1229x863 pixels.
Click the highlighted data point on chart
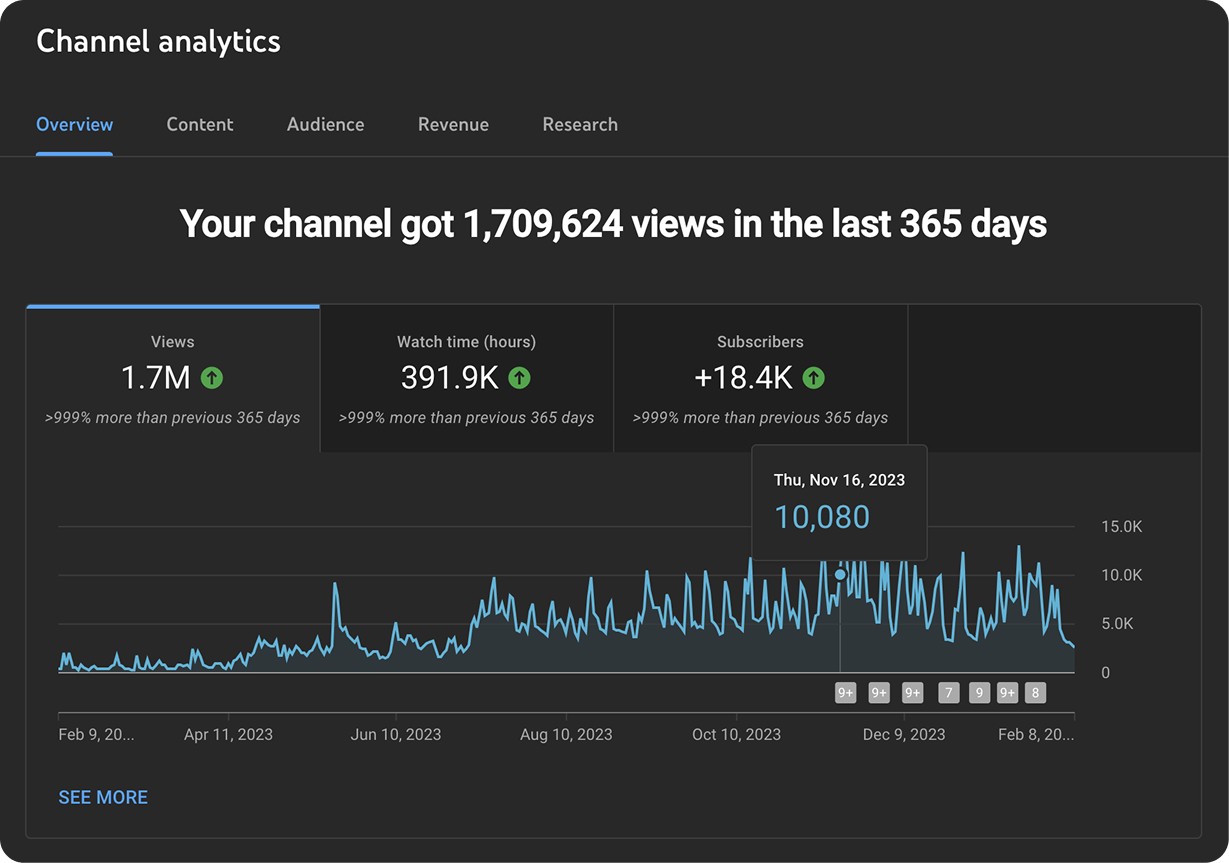(840, 574)
